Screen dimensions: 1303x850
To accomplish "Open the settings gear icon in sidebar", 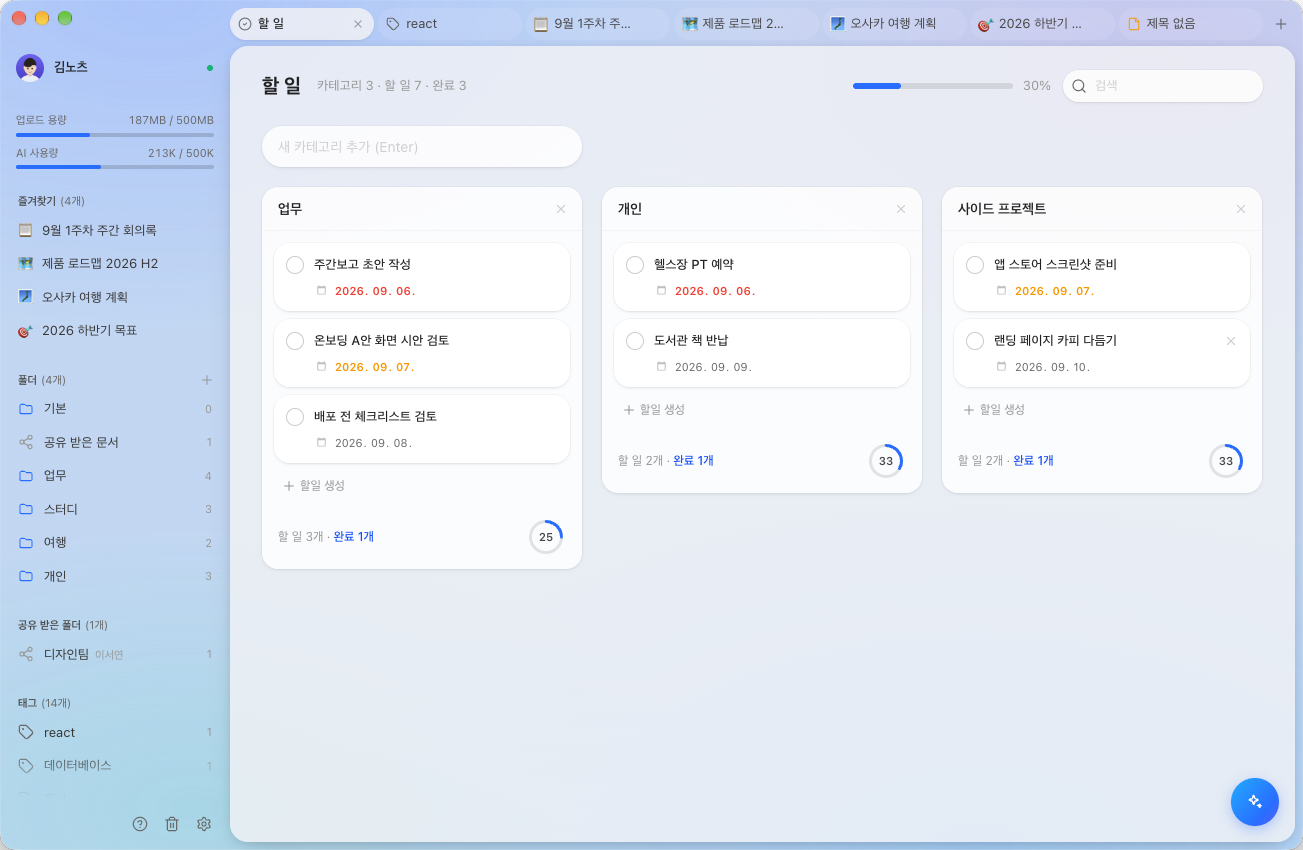I will pos(204,824).
